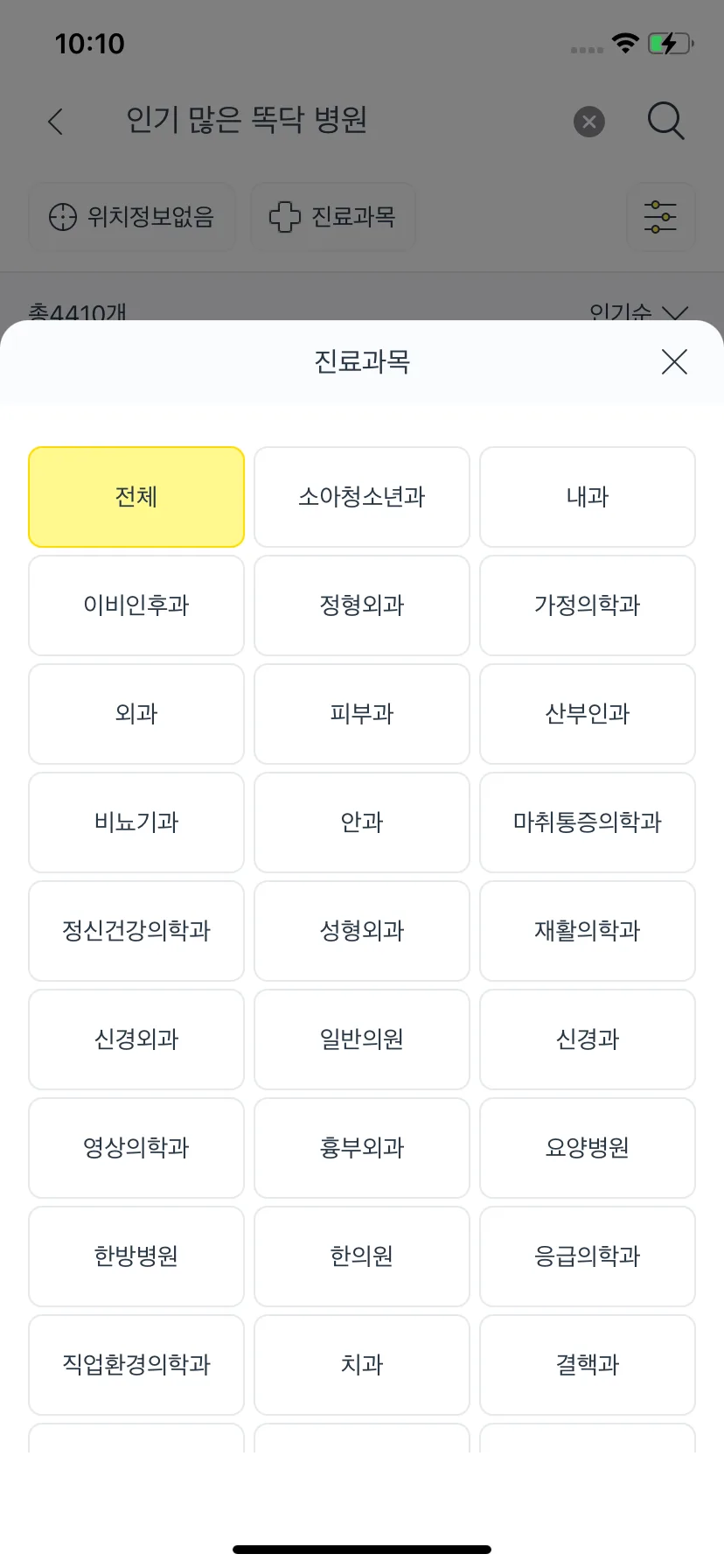Select 소아청소년과 department
The width and height of the screenshot is (724, 1568).
click(x=362, y=497)
